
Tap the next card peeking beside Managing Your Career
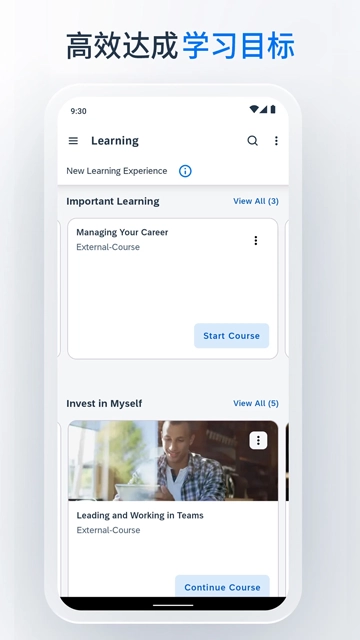pos(287,289)
